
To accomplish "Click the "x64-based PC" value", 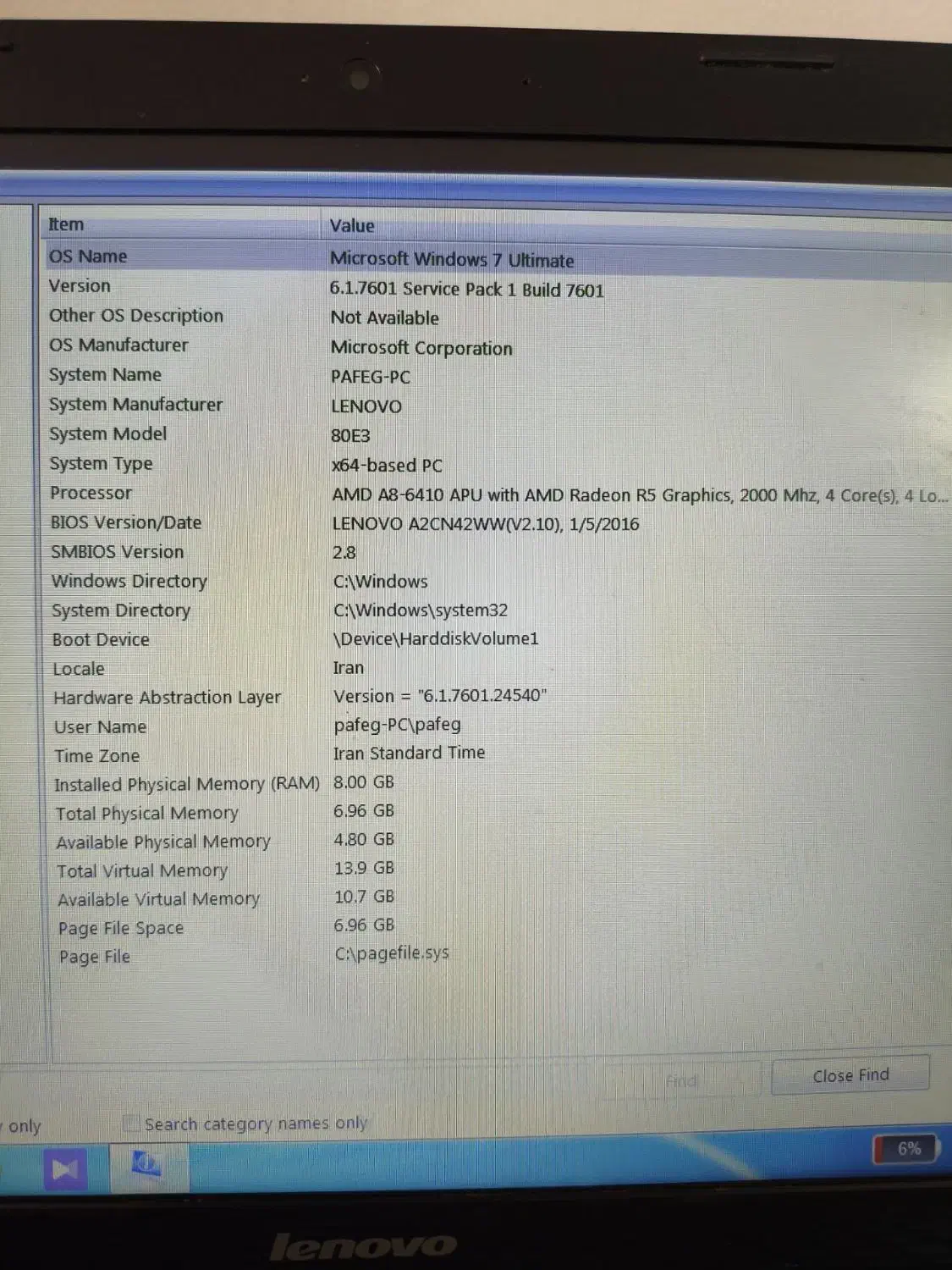I will 387,466.
